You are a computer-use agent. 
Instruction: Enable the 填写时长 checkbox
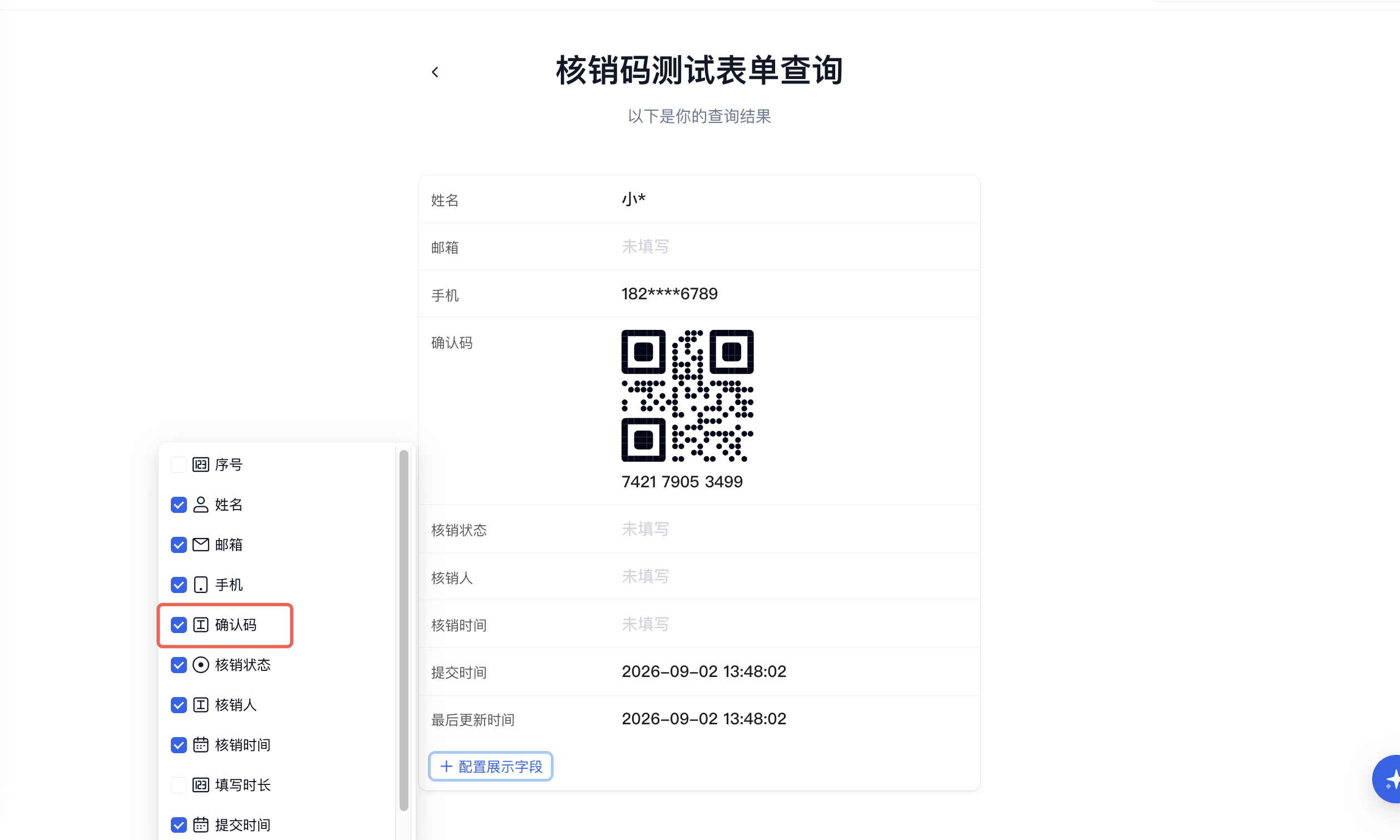[x=179, y=785]
